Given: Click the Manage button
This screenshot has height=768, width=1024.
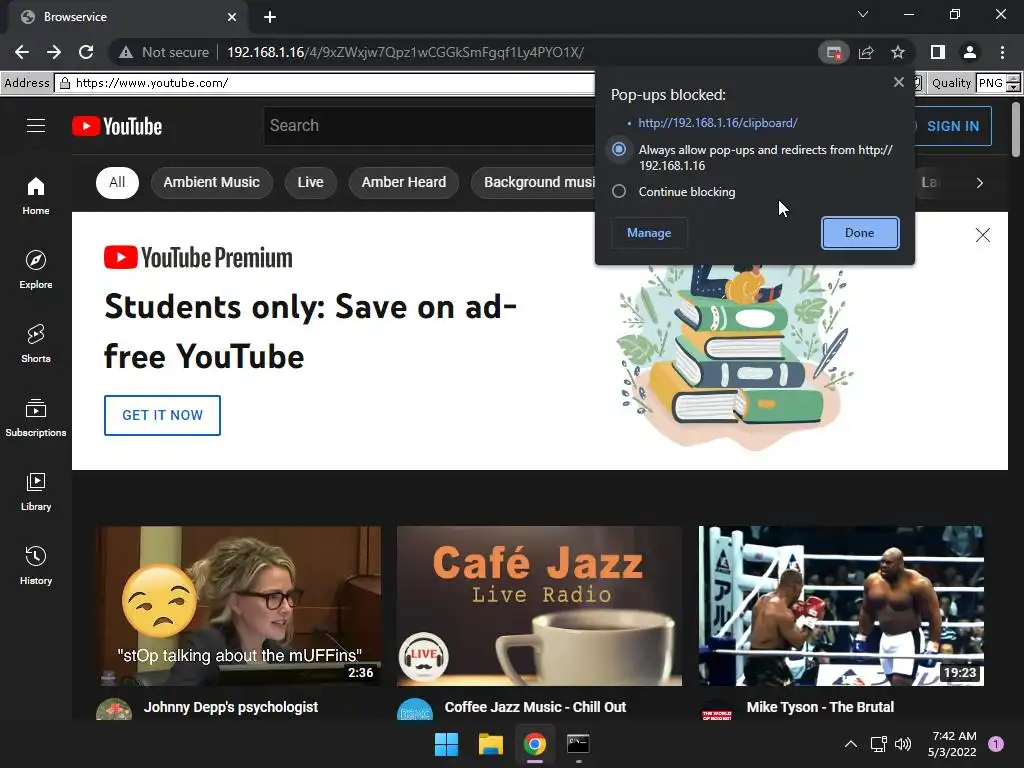Looking at the screenshot, I should pyautogui.click(x=648, y=233).
